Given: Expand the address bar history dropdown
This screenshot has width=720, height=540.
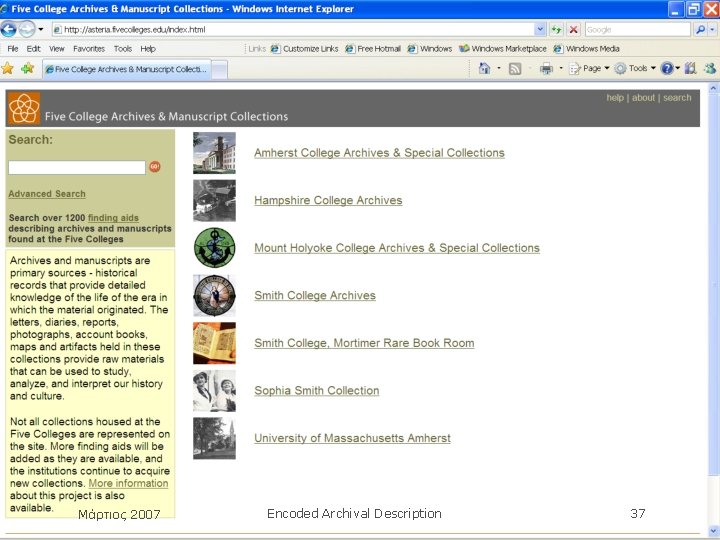Looking at the screenshot, I should pyautogui.click(x=540, y=30).
